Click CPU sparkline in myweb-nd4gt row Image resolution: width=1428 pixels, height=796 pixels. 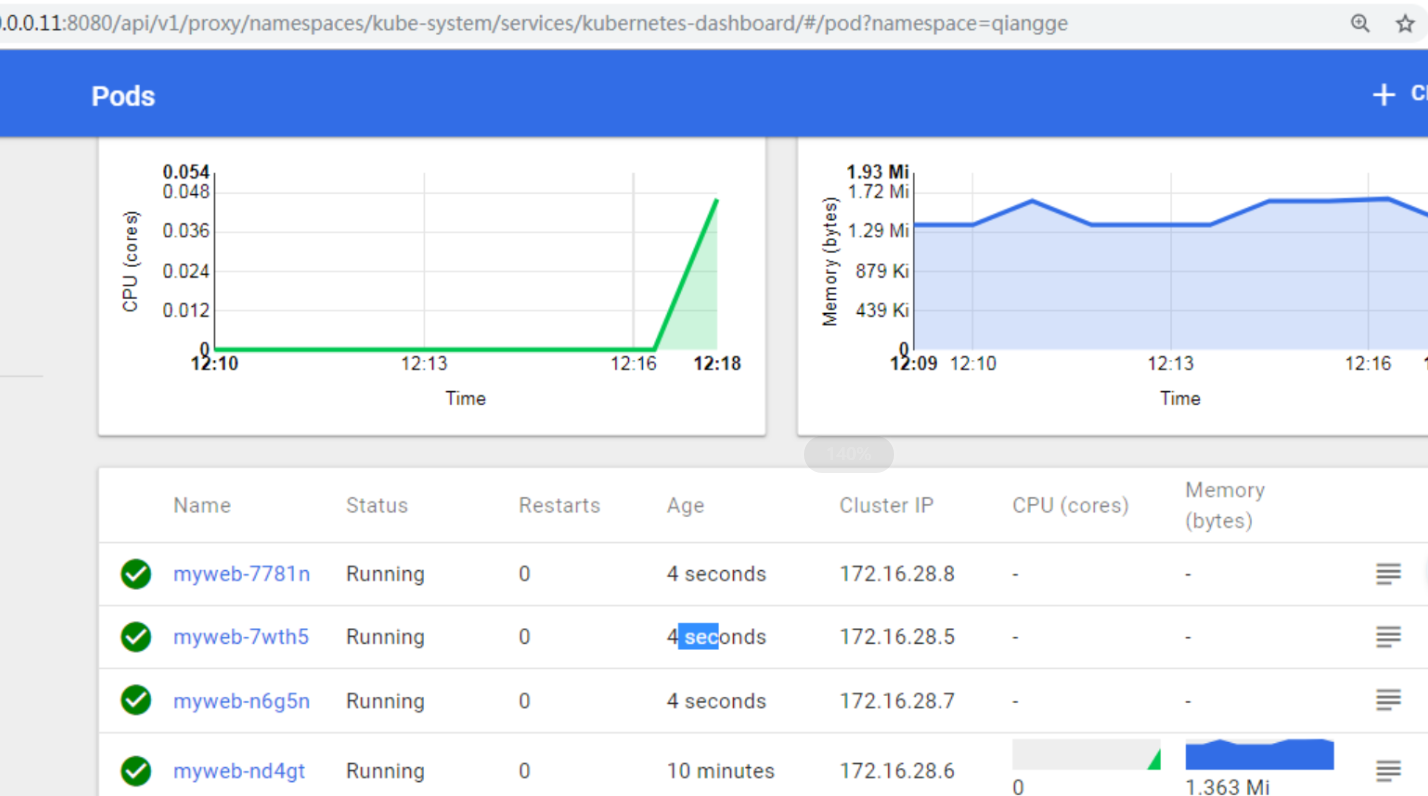[x=1086, y=755]
